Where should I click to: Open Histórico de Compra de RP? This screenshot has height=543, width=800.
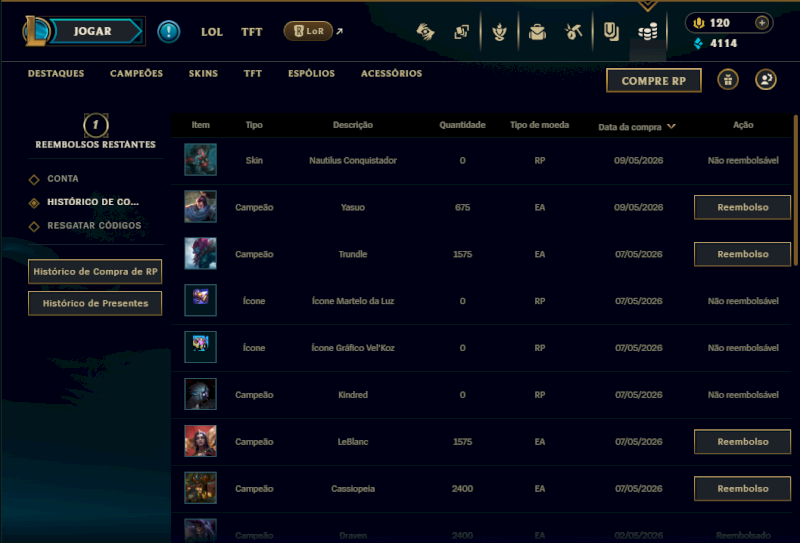pos(95,272)
